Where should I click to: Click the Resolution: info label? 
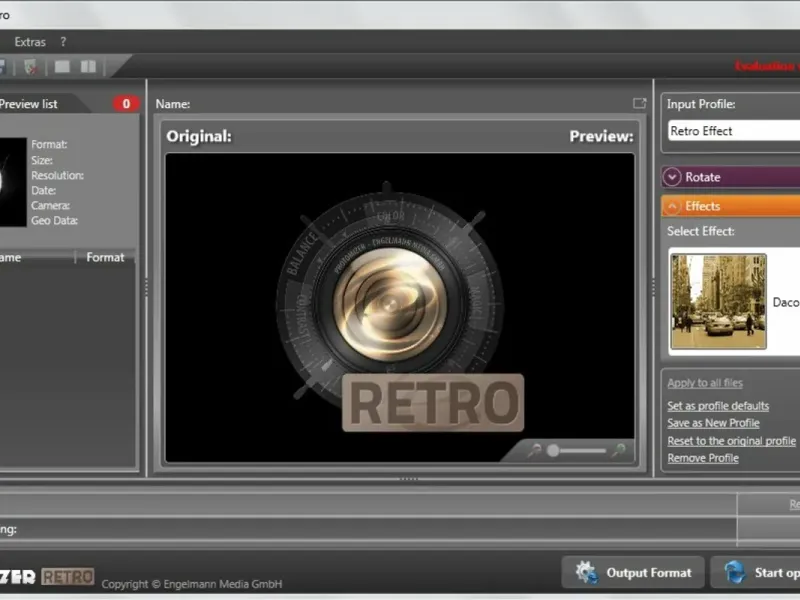click(57, 176)
